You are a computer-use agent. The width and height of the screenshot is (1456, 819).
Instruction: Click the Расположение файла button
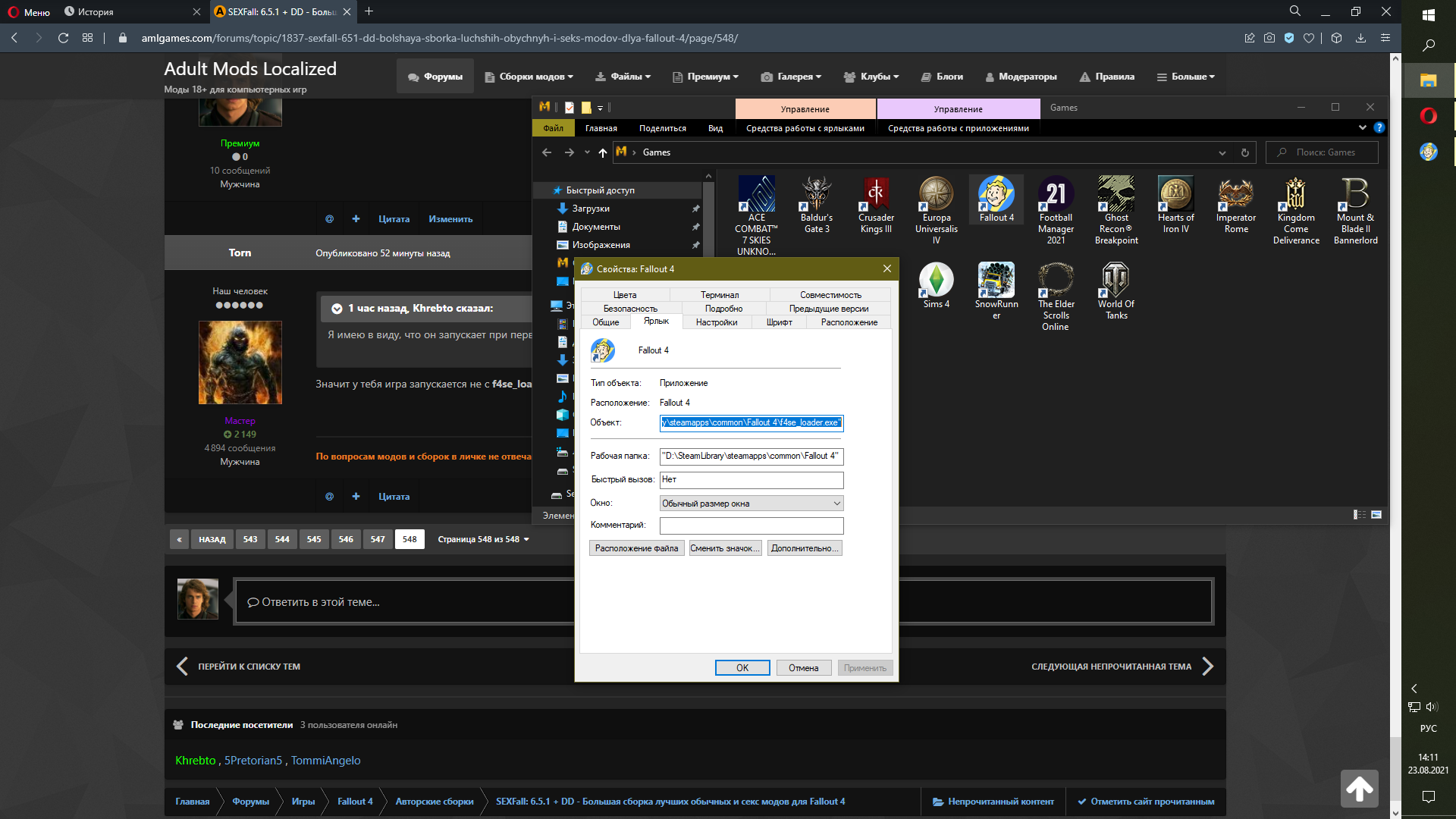(x=636, y=548)
